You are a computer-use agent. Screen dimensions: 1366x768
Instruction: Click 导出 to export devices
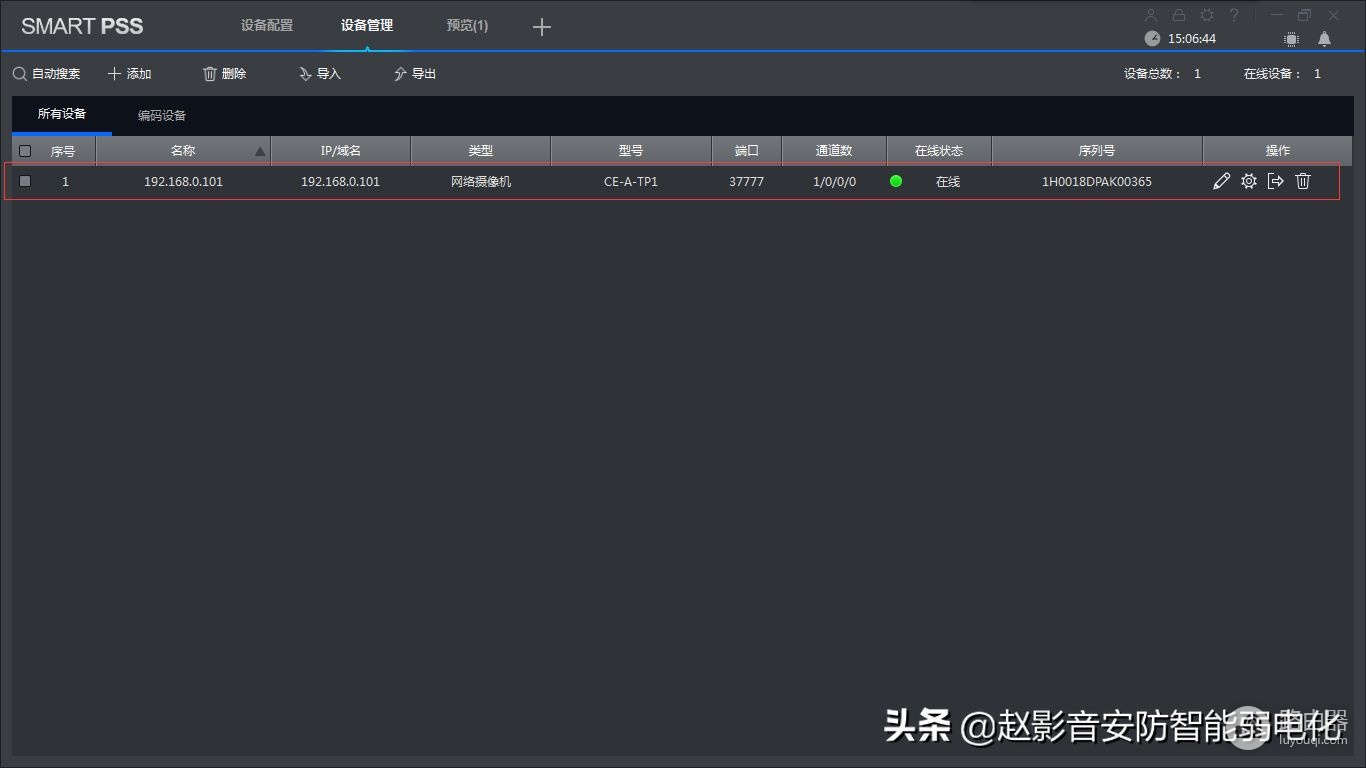coord(414,74)
